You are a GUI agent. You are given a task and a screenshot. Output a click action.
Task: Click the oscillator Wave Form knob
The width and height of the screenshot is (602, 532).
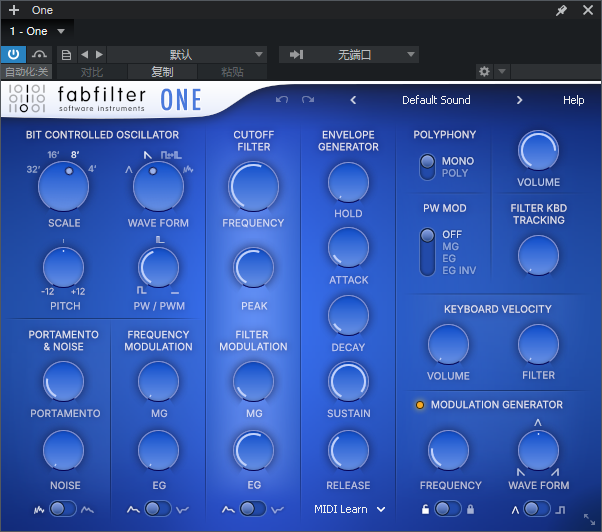[158, 187]
